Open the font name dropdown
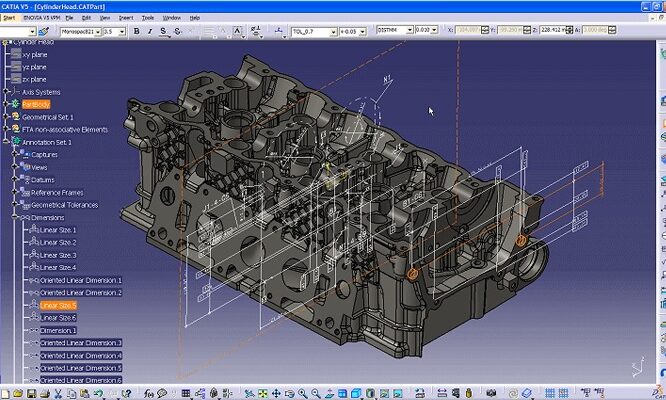The height and width of the screenshot is (400, 666). pyautogui.click(x=97, y=31)
